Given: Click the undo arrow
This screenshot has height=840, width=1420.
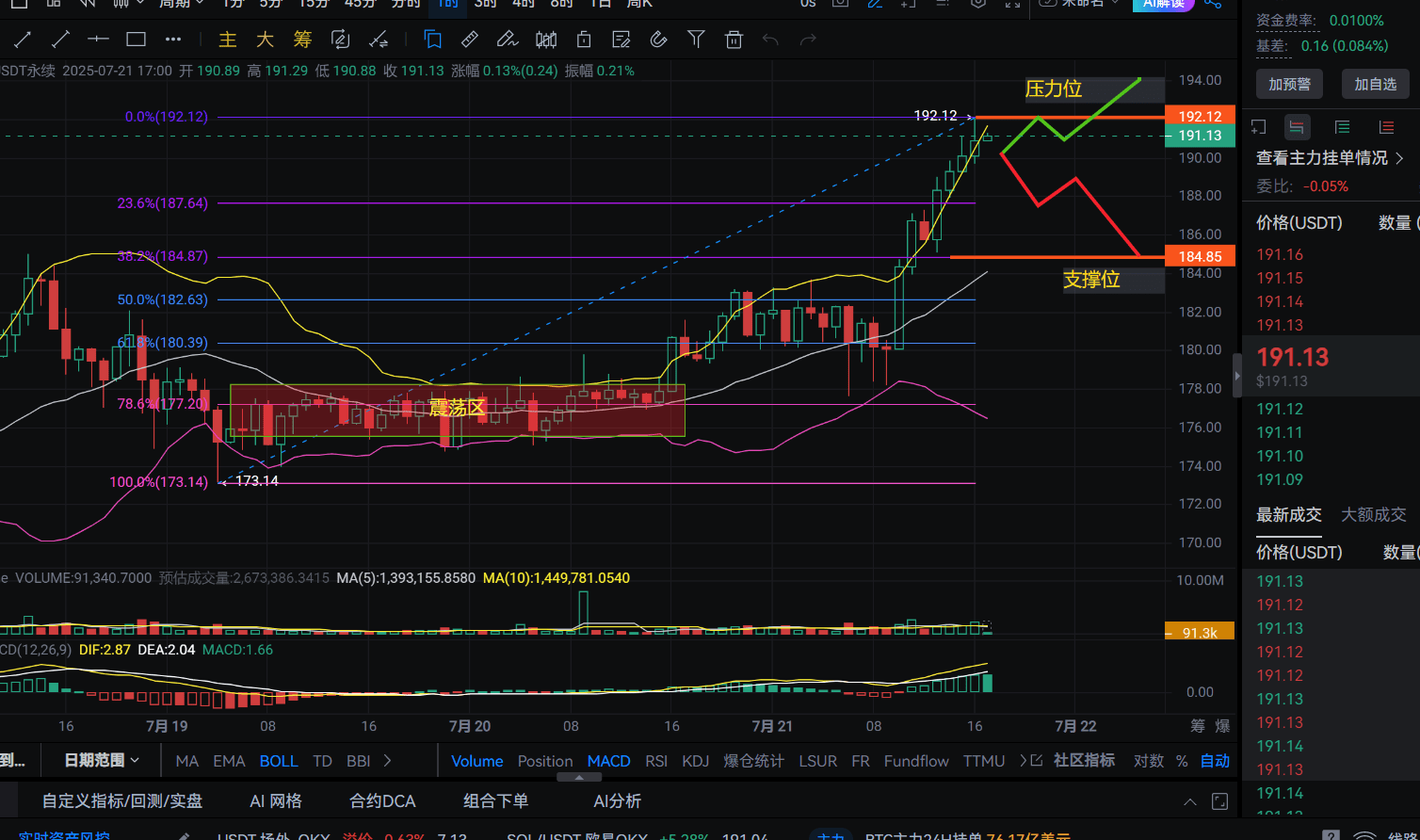Looking at the screenshot, I should [x=770, y=40].
